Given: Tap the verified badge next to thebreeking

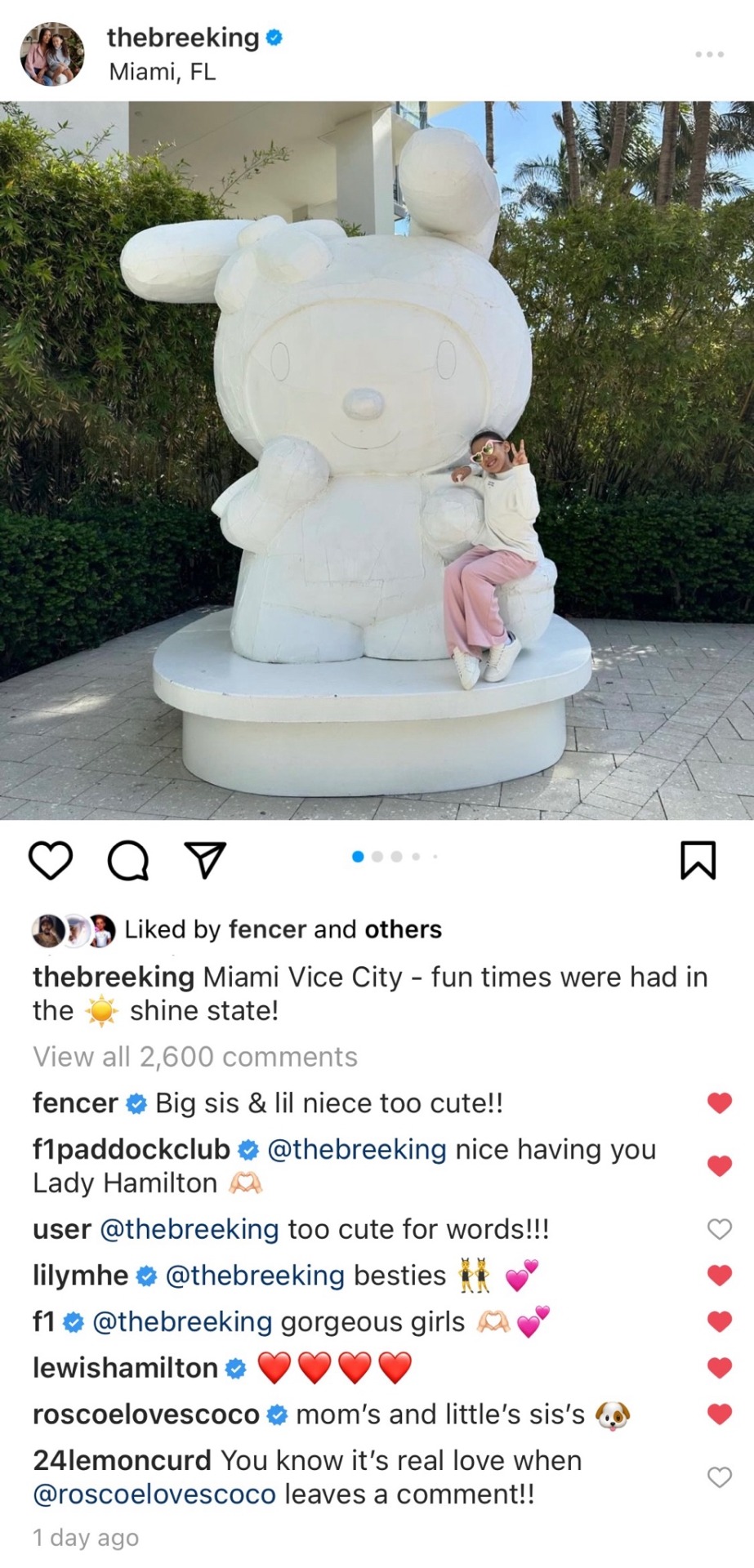Looking at the screenshot, I should tap(274, 37).
